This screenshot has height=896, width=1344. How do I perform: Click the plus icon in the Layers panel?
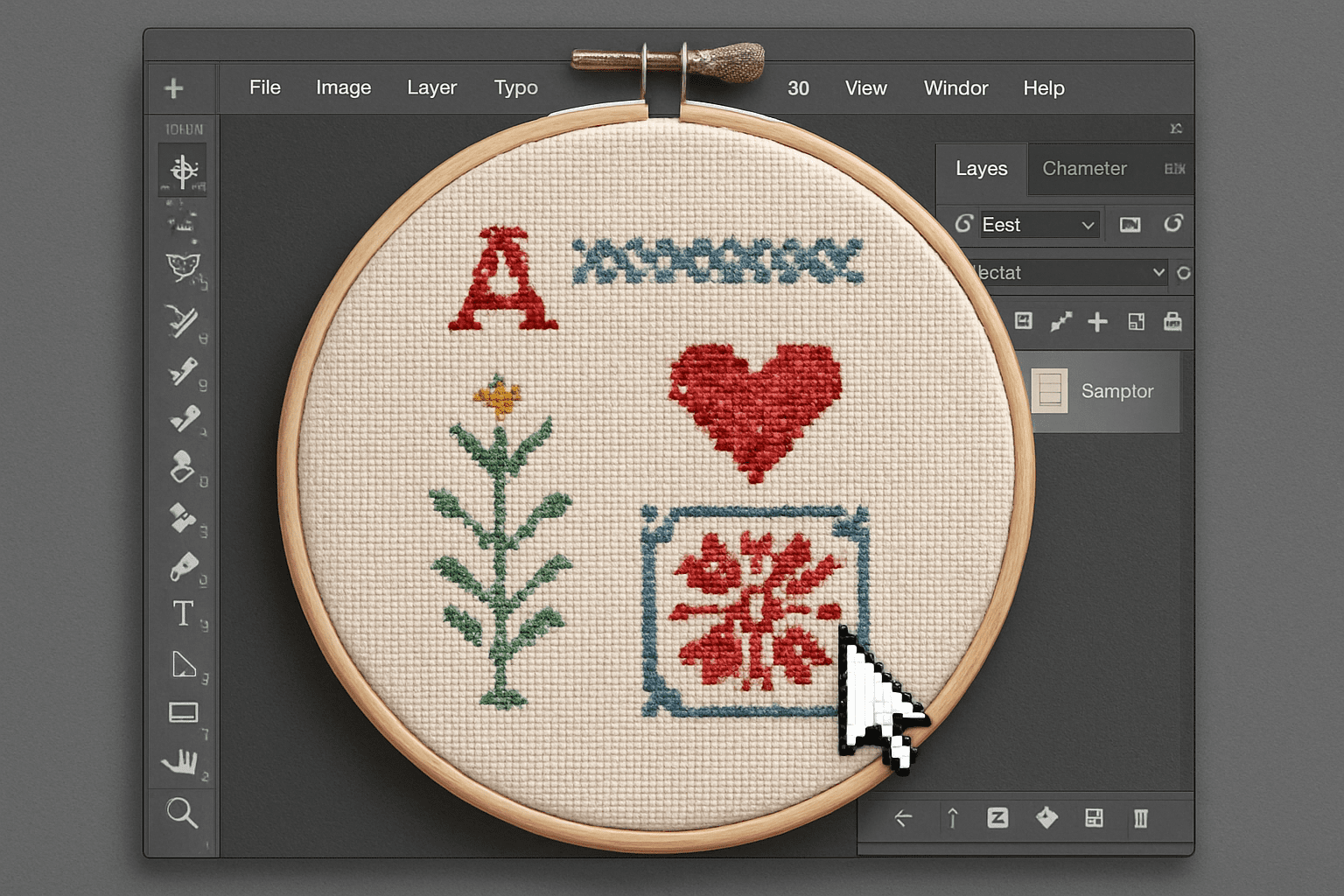[x=1097, y=322]
